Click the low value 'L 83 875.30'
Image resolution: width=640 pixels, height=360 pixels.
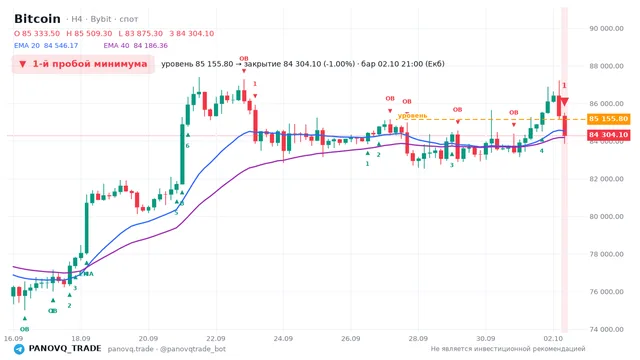140,33
